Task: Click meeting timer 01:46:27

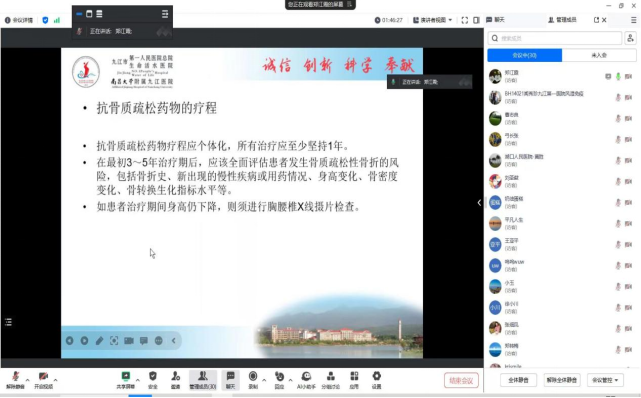Action: 389,20
